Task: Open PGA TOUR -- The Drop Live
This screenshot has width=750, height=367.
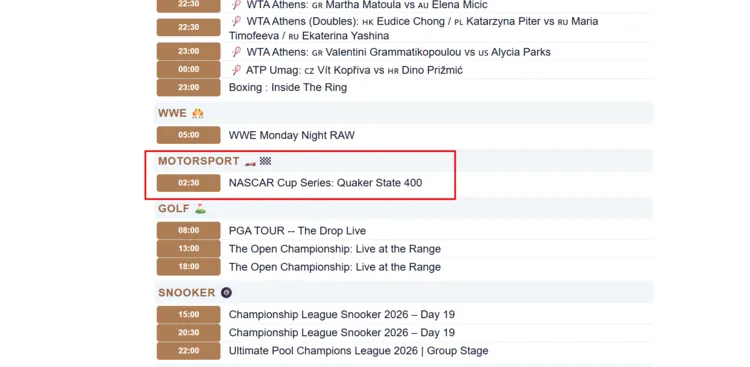Action: (x=297, y=231)
